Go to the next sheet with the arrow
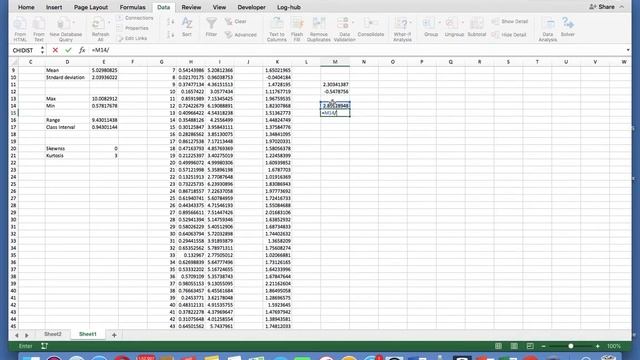Screen dimensions: 640x360 click(x=27, y=335)
